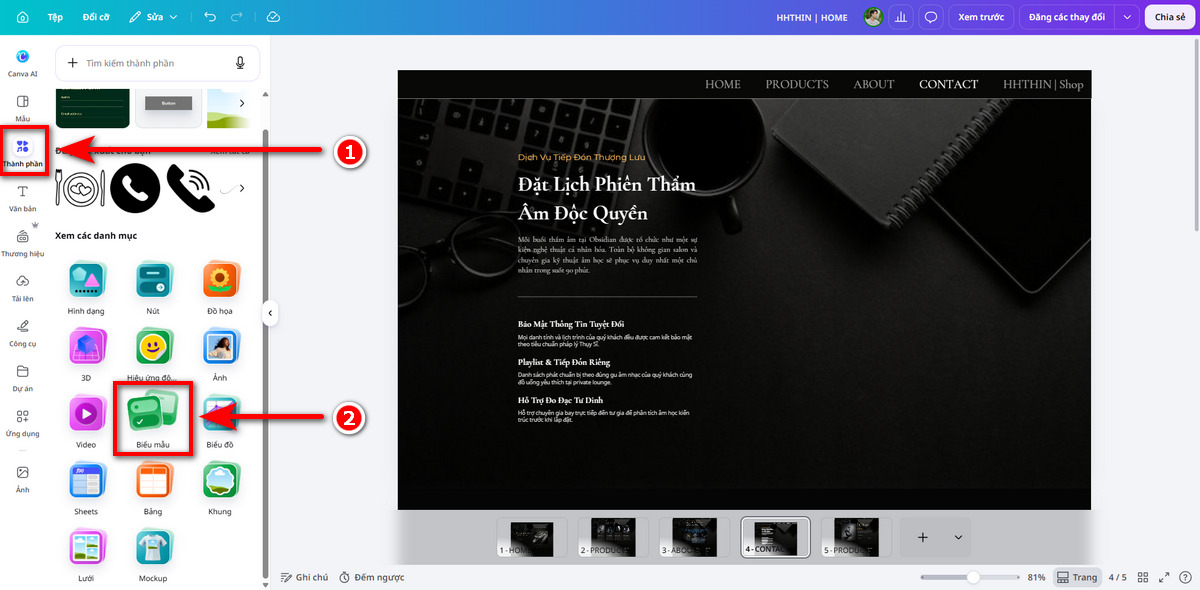Select the solid phone circle graphic
Screen dimensions: 1200x590
(135, 188)
